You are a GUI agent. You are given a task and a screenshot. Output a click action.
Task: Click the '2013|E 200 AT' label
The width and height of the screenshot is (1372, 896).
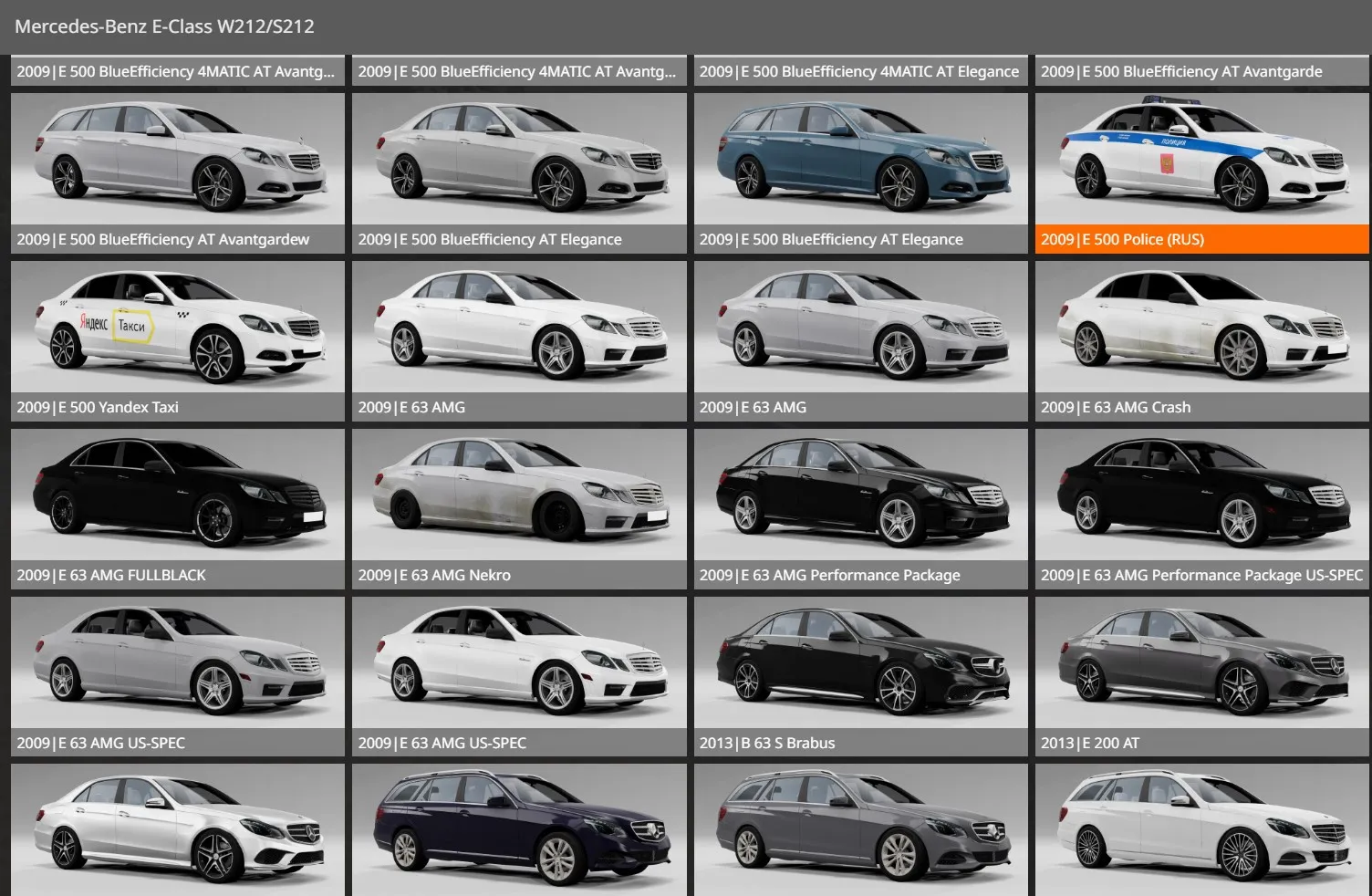coord(1090,743)
